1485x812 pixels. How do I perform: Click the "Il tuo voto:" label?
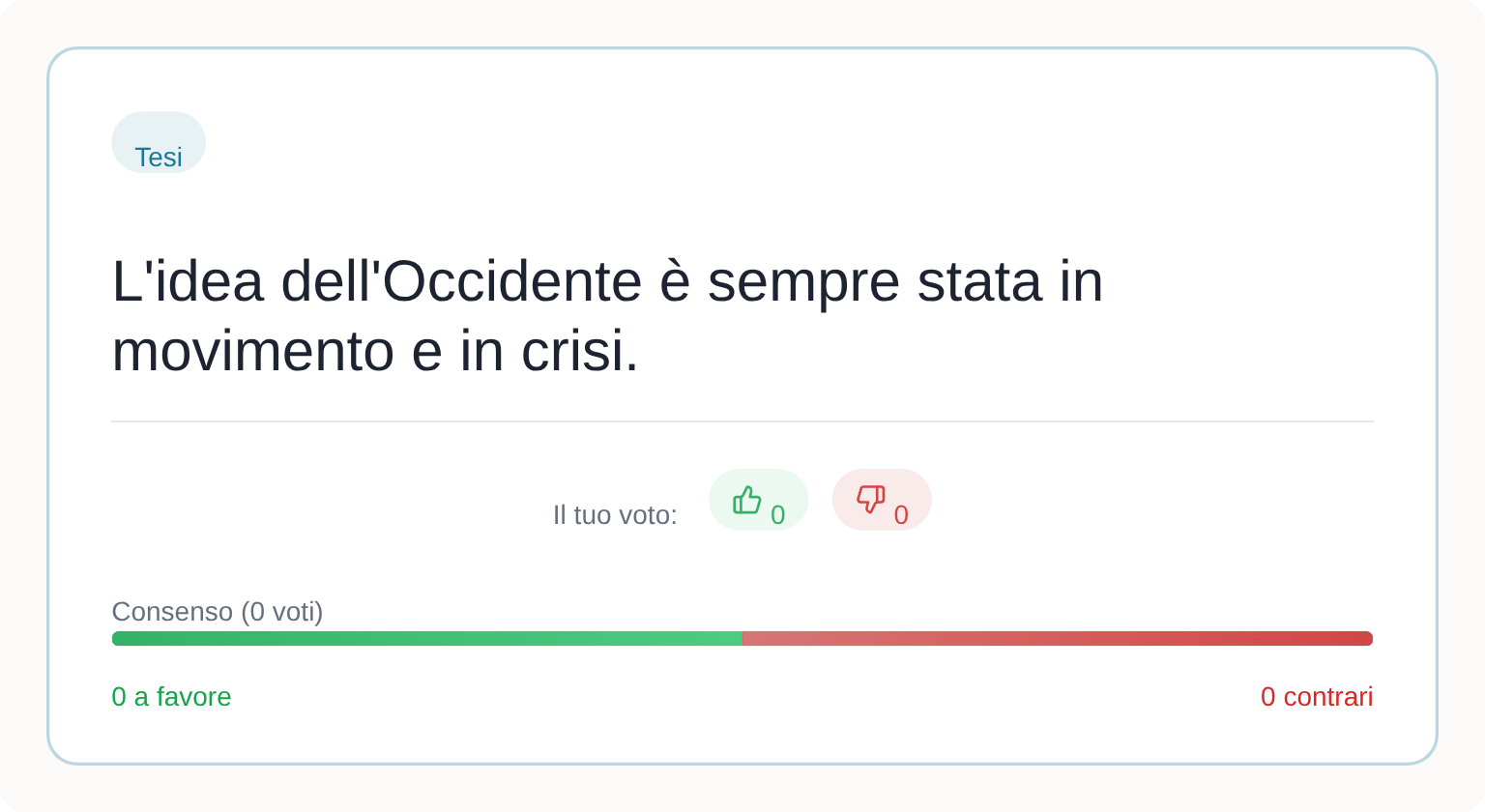tap(615, 515)
